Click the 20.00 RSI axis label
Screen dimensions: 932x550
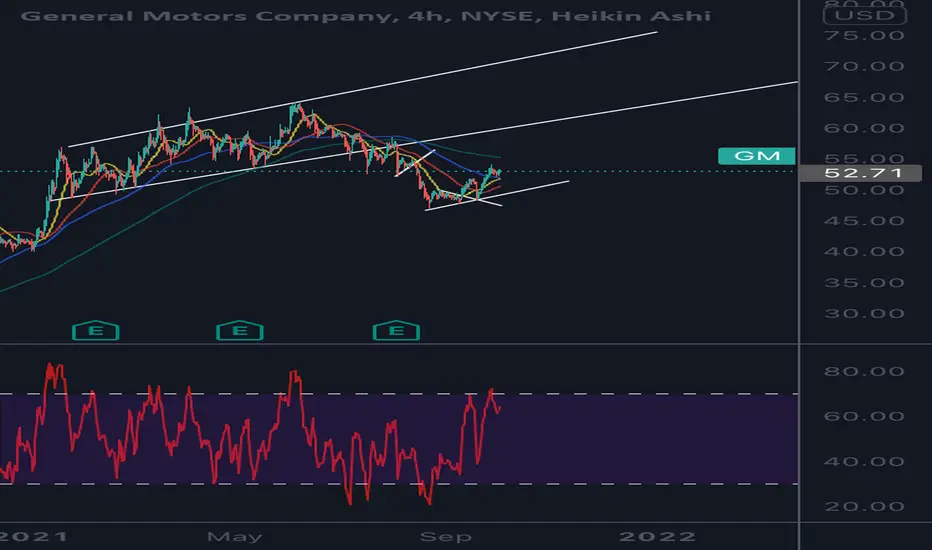[864, 507]
